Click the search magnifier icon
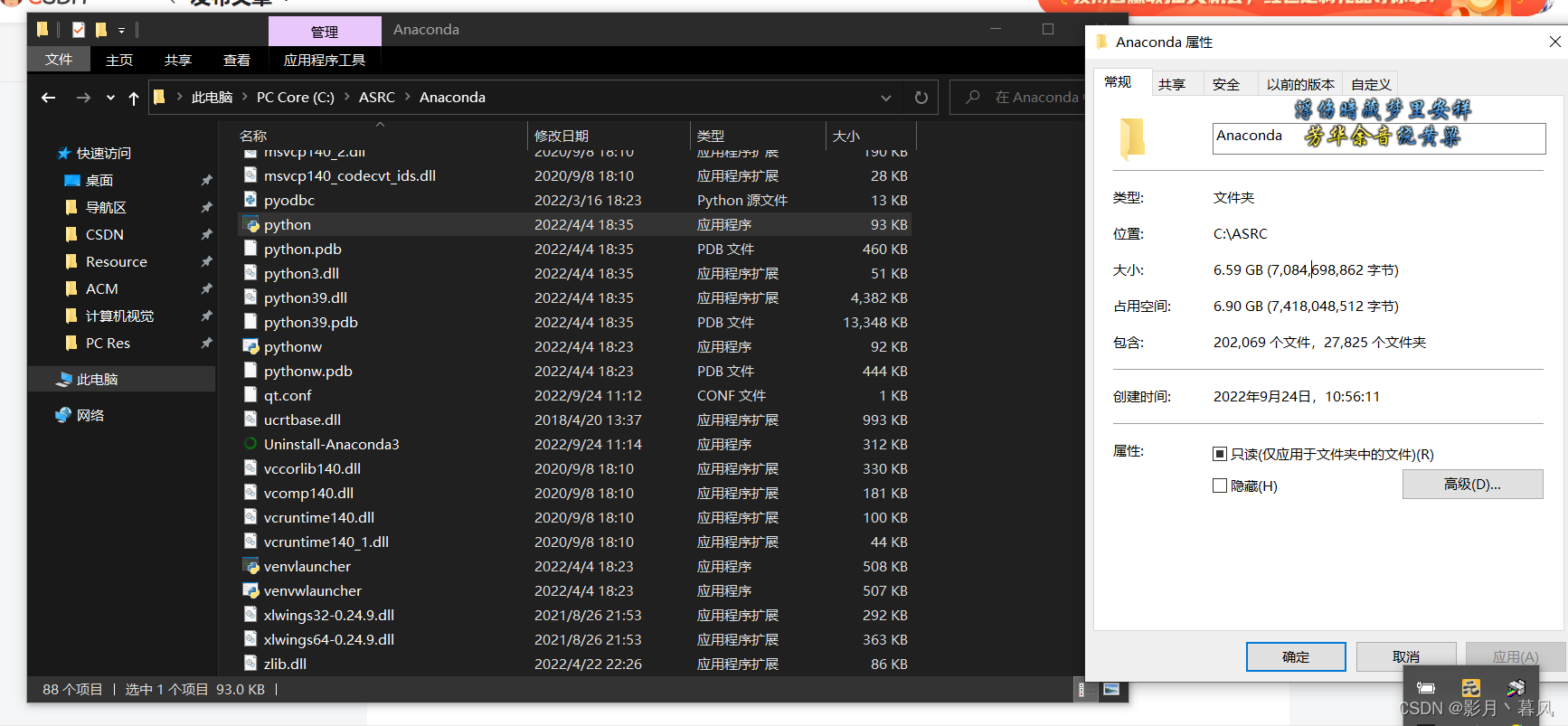1568x726 pixels. tap(973, 97)
